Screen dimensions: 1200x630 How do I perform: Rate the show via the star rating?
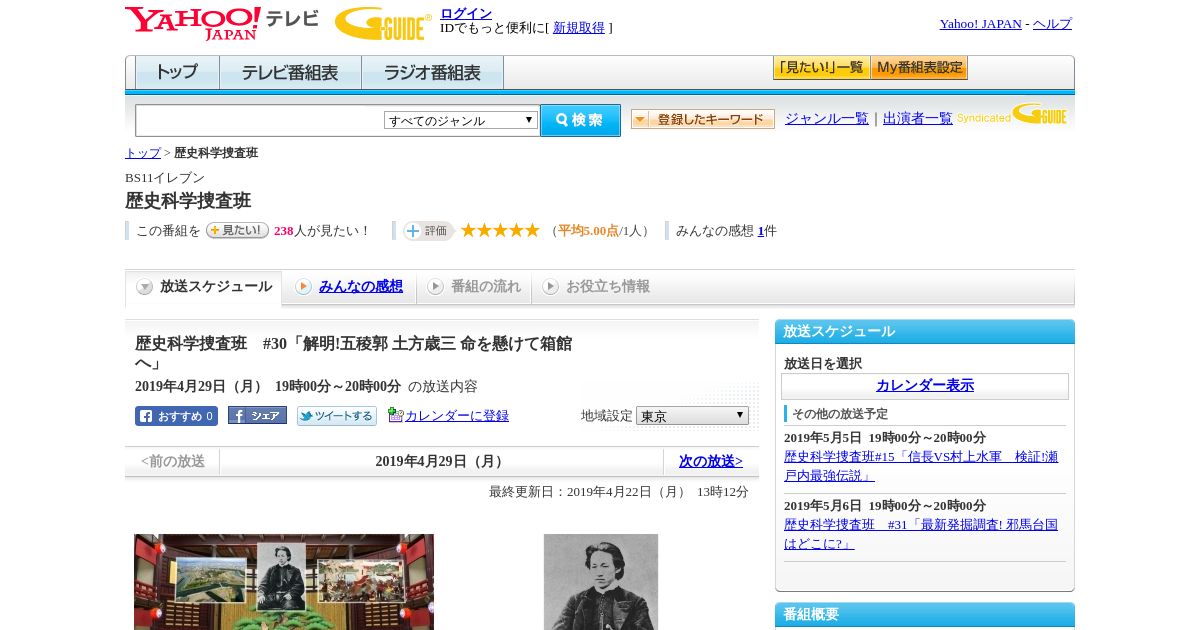coord(500,230)
